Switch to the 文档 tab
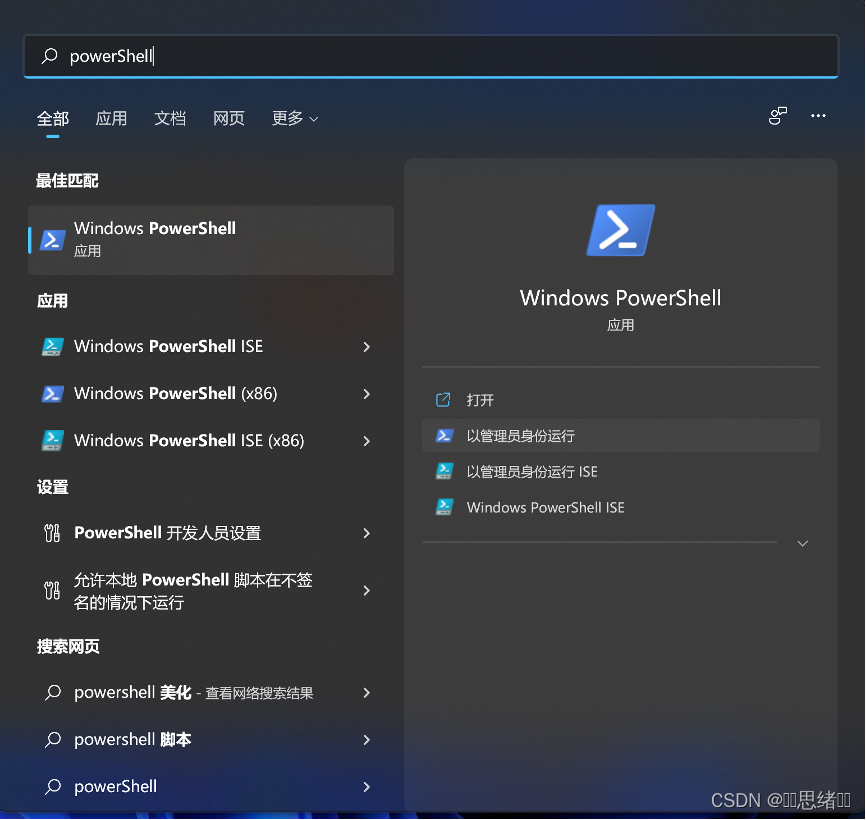 pos(170,118)
